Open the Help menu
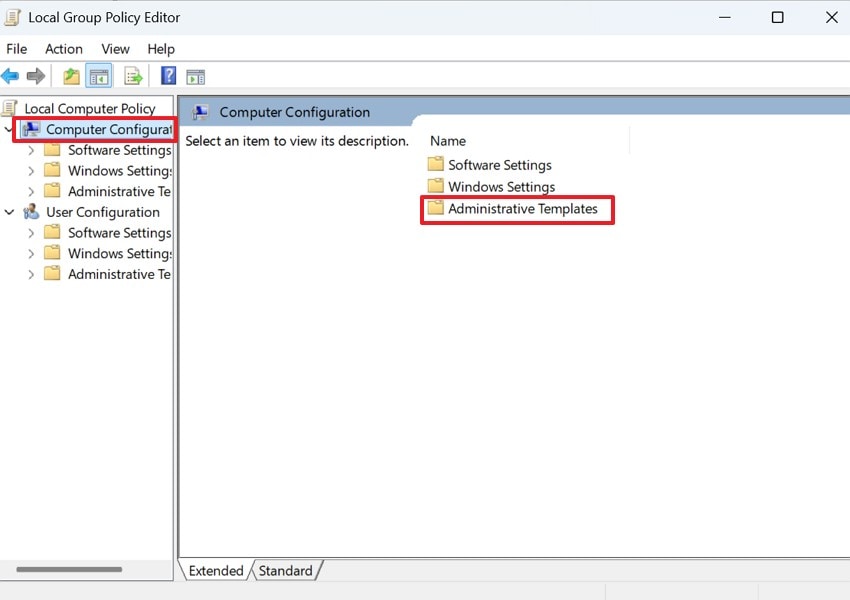This screenshot has height=600, width=850. click(161, 49)
